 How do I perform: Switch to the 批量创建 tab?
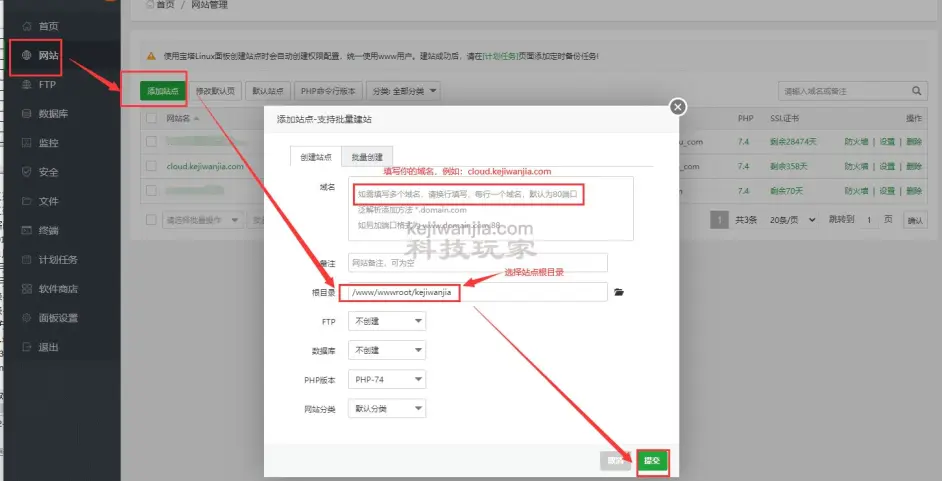pos(367,157)
